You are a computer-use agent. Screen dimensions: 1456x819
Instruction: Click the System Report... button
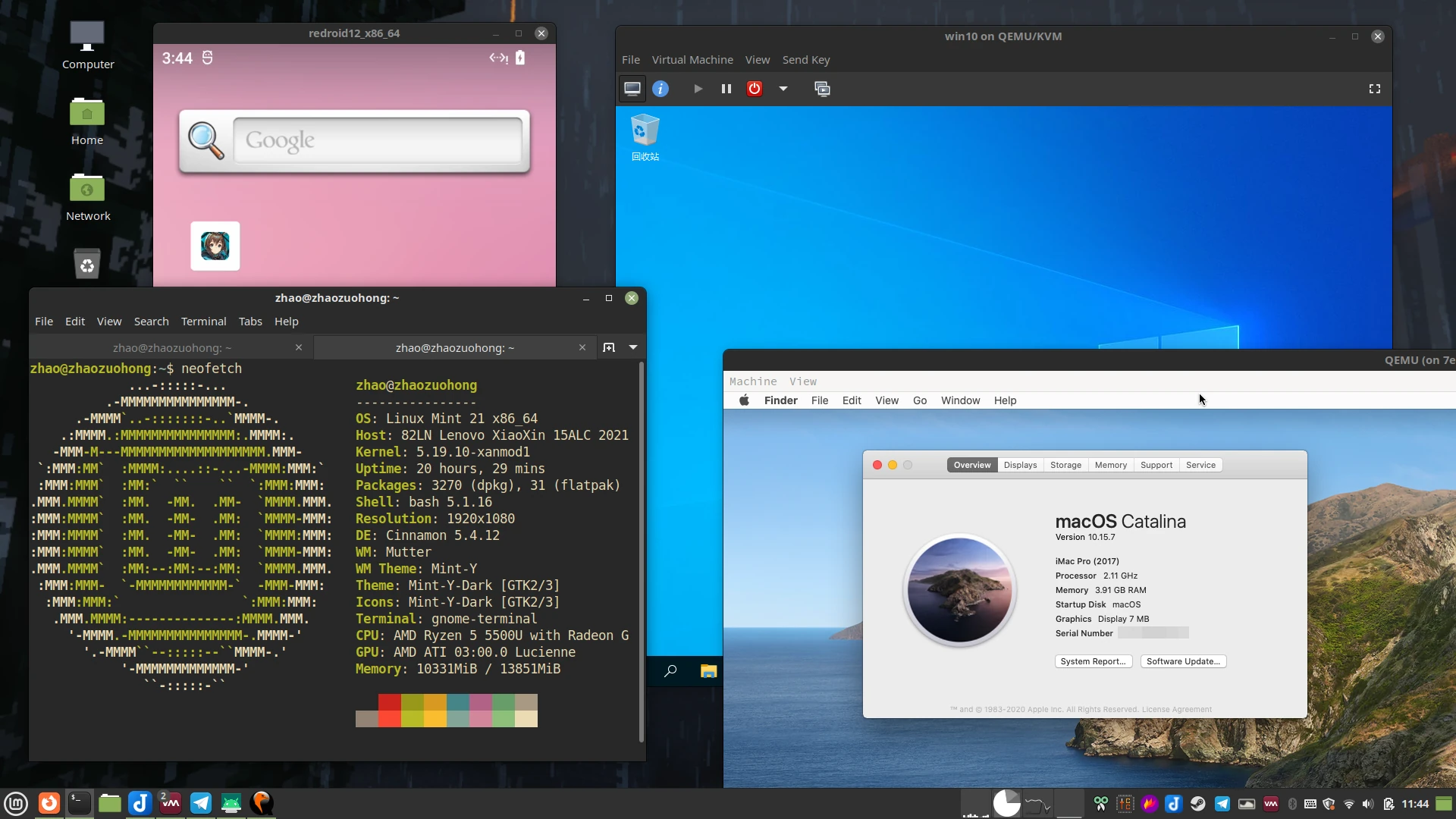point(1093,661)
